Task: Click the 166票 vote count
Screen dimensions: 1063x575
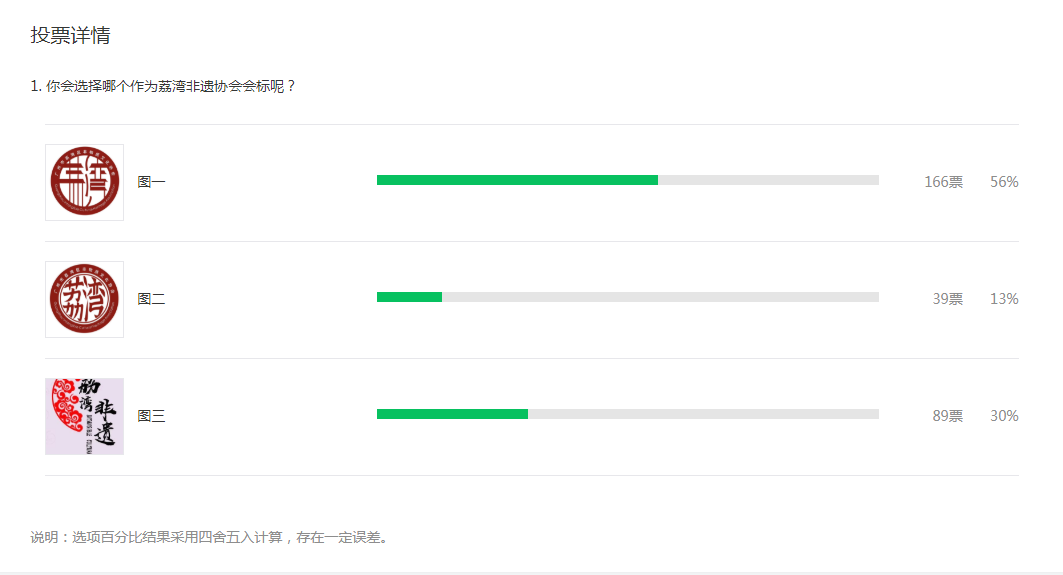Action: coord(943,182)
